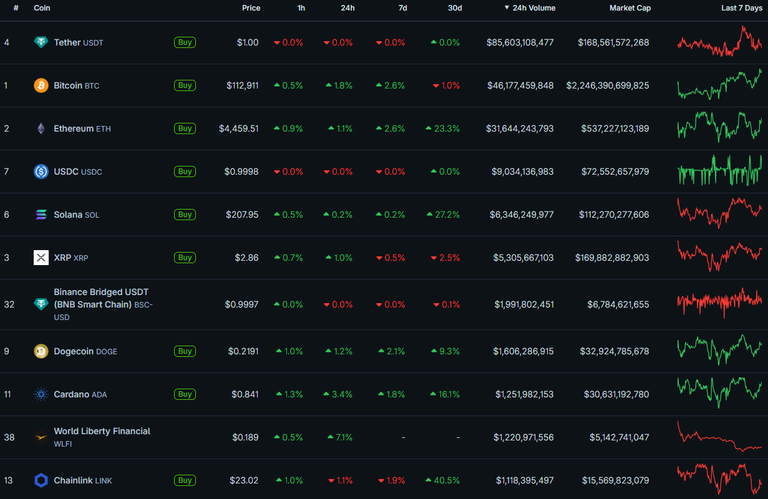View Bitcoin 7-day sparkline chart
The image size is (768, 499).
(720, 85)
